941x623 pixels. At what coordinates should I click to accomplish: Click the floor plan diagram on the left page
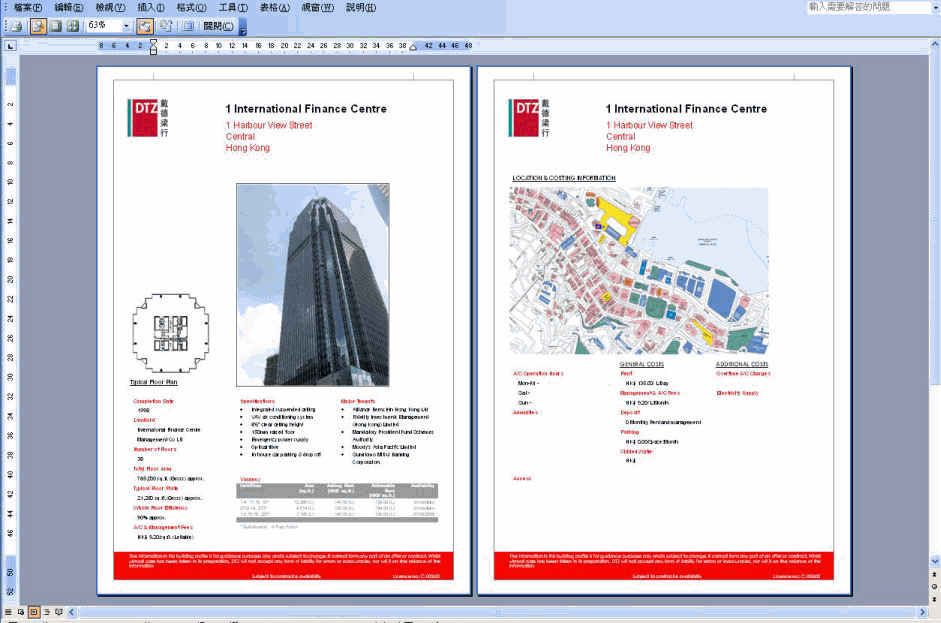(x=171, y=333)
